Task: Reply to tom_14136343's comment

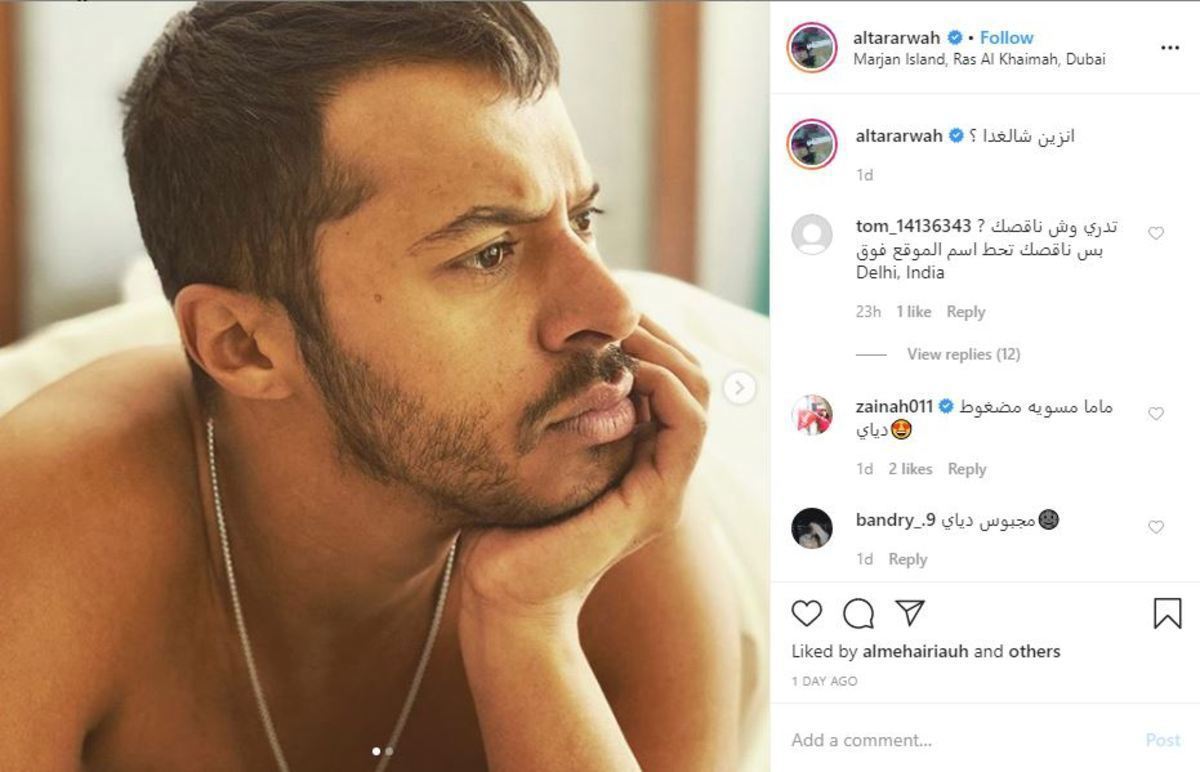Action: pos(965,312)
